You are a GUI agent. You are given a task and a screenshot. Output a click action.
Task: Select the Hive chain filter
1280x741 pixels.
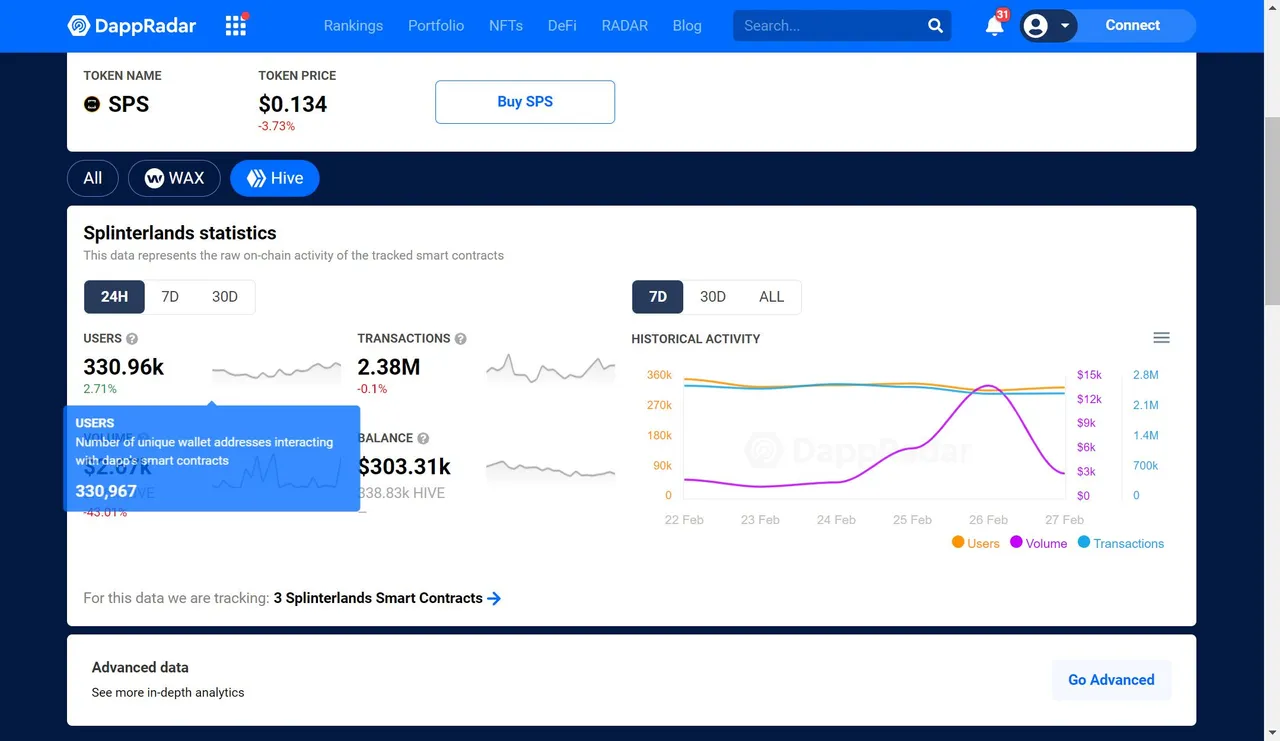coord(275,178)
